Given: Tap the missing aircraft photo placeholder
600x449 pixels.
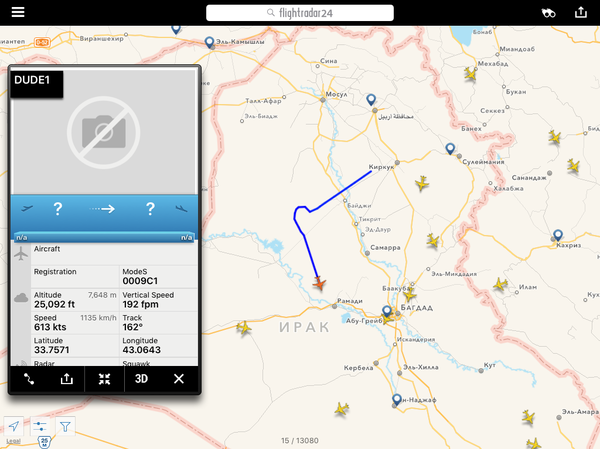Looking at the screenshot, I should pos(104,132).
